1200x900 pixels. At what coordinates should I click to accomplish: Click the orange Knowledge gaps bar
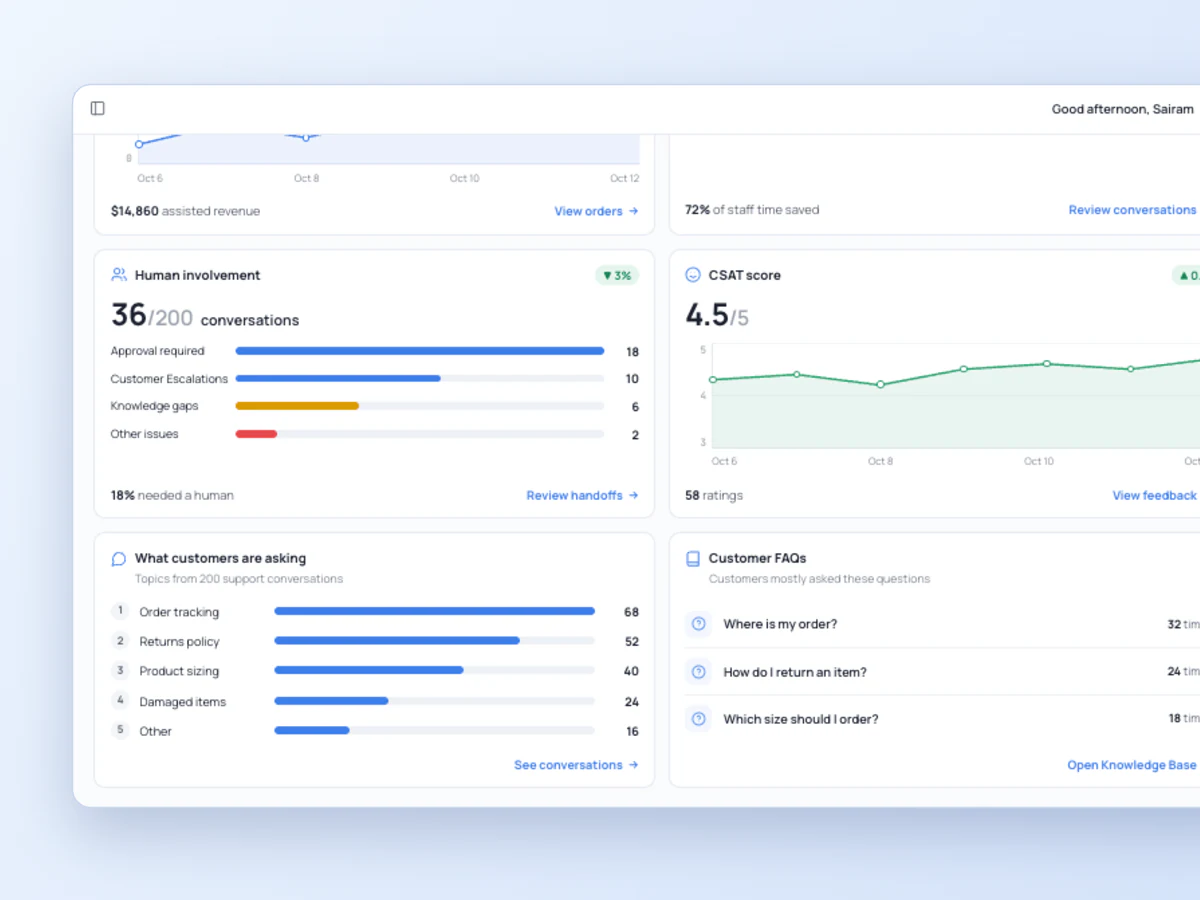tap(297, 406)
